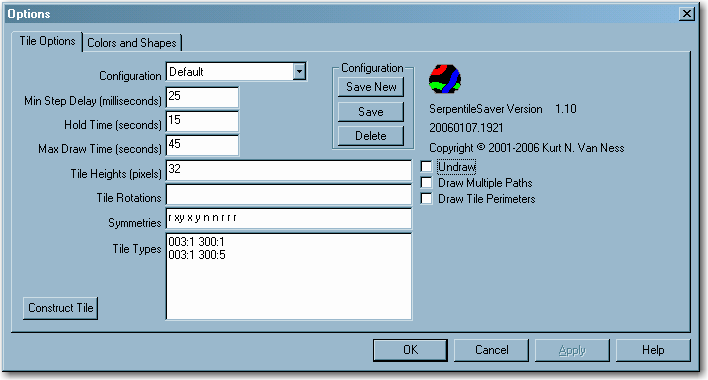Focus the Min Step Delay field
This screenshot has width=708, height=380.
tap(202, 97)
